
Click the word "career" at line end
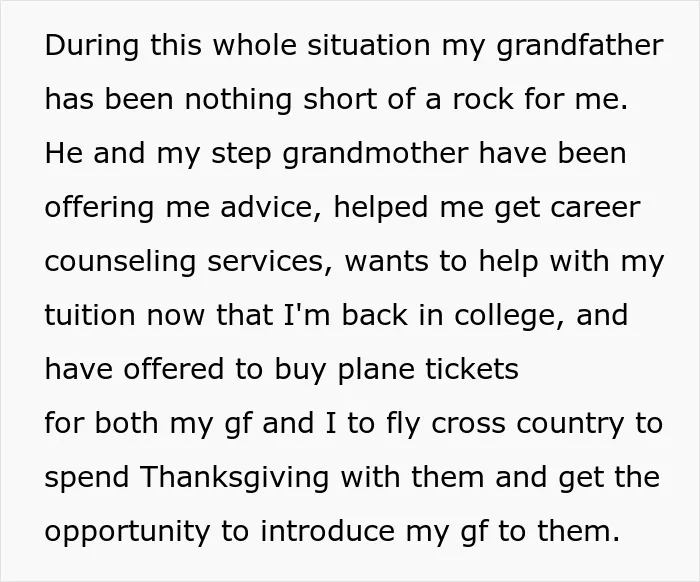(596, 208)
